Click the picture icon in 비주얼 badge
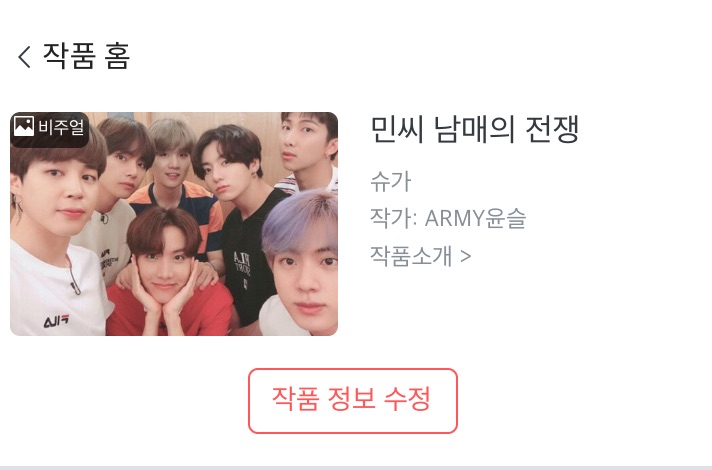This screenshot has height=470, width=712. coord(24,126)
